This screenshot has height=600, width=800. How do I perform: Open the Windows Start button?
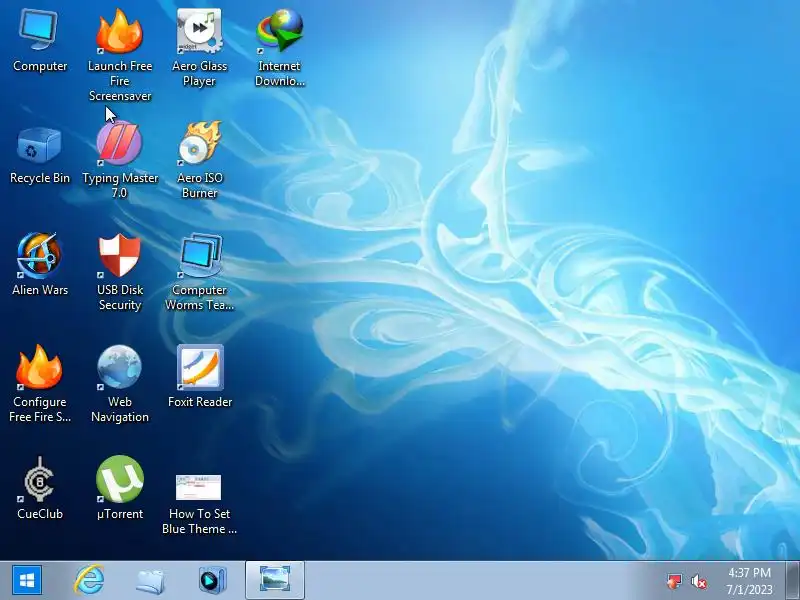[27, 580]
